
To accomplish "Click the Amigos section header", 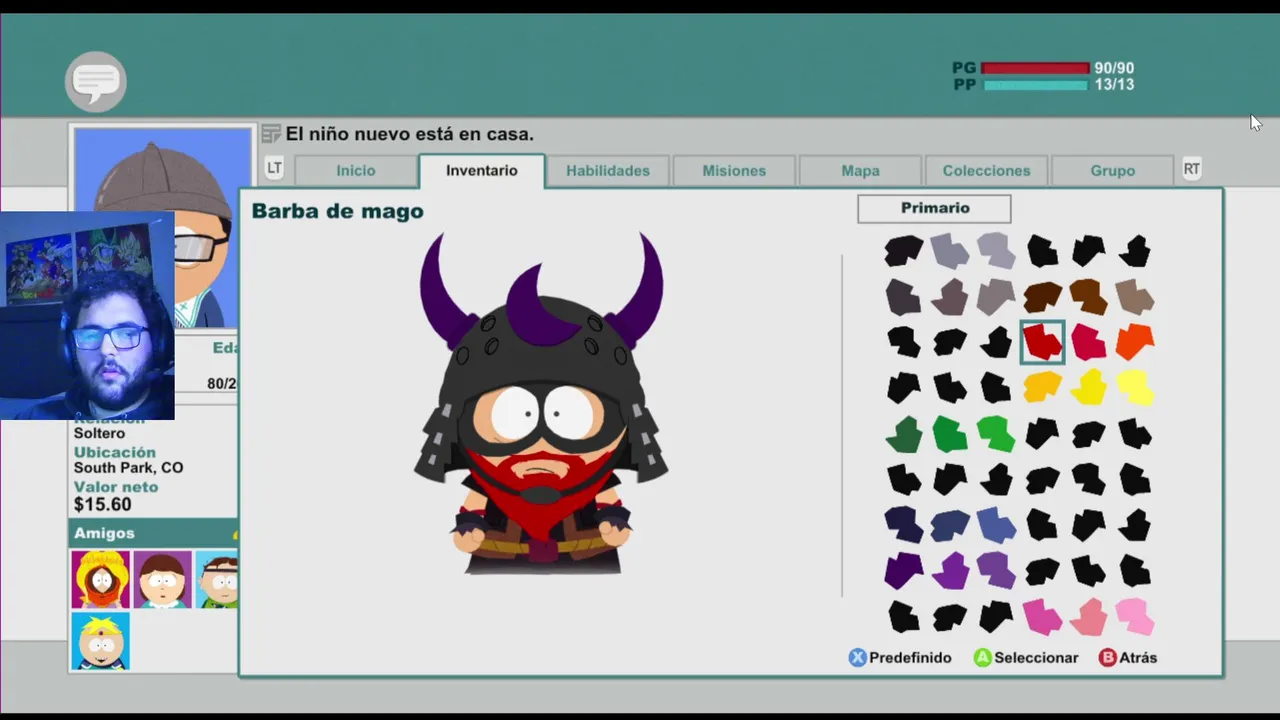I will point(154,533).
